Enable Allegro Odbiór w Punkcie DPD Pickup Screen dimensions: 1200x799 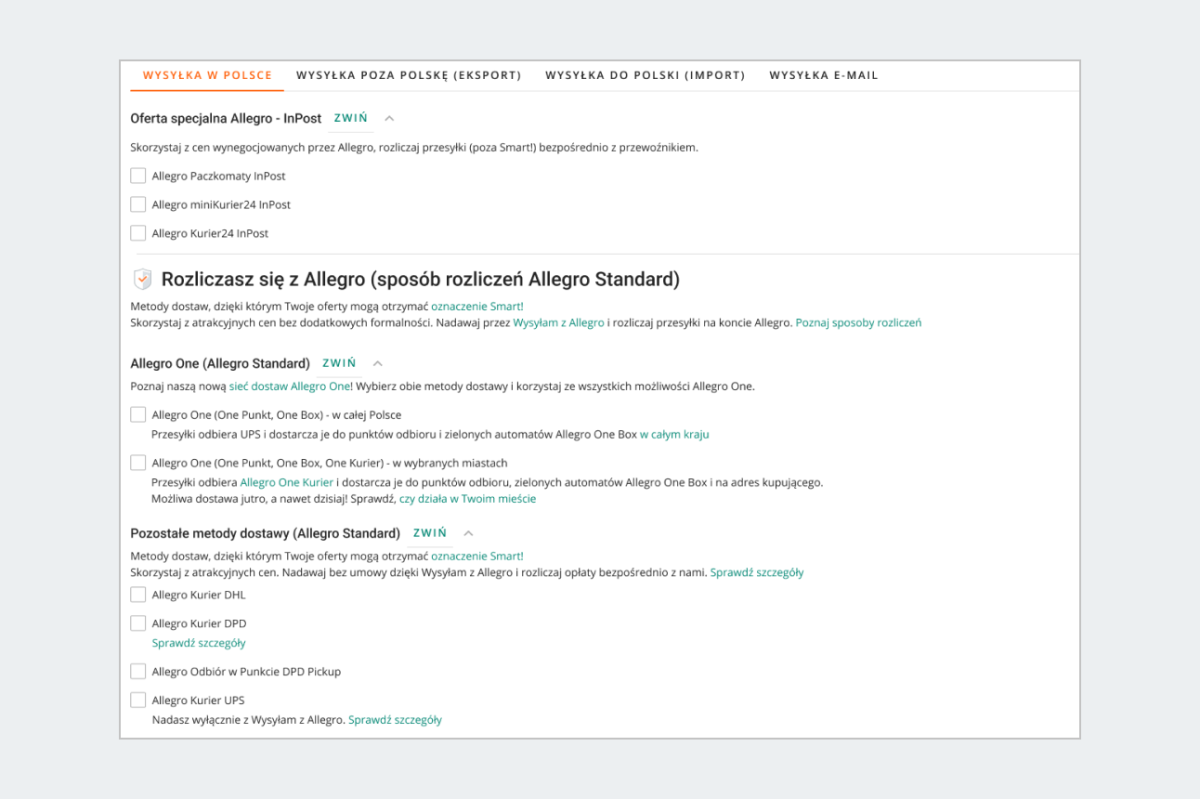138,671
